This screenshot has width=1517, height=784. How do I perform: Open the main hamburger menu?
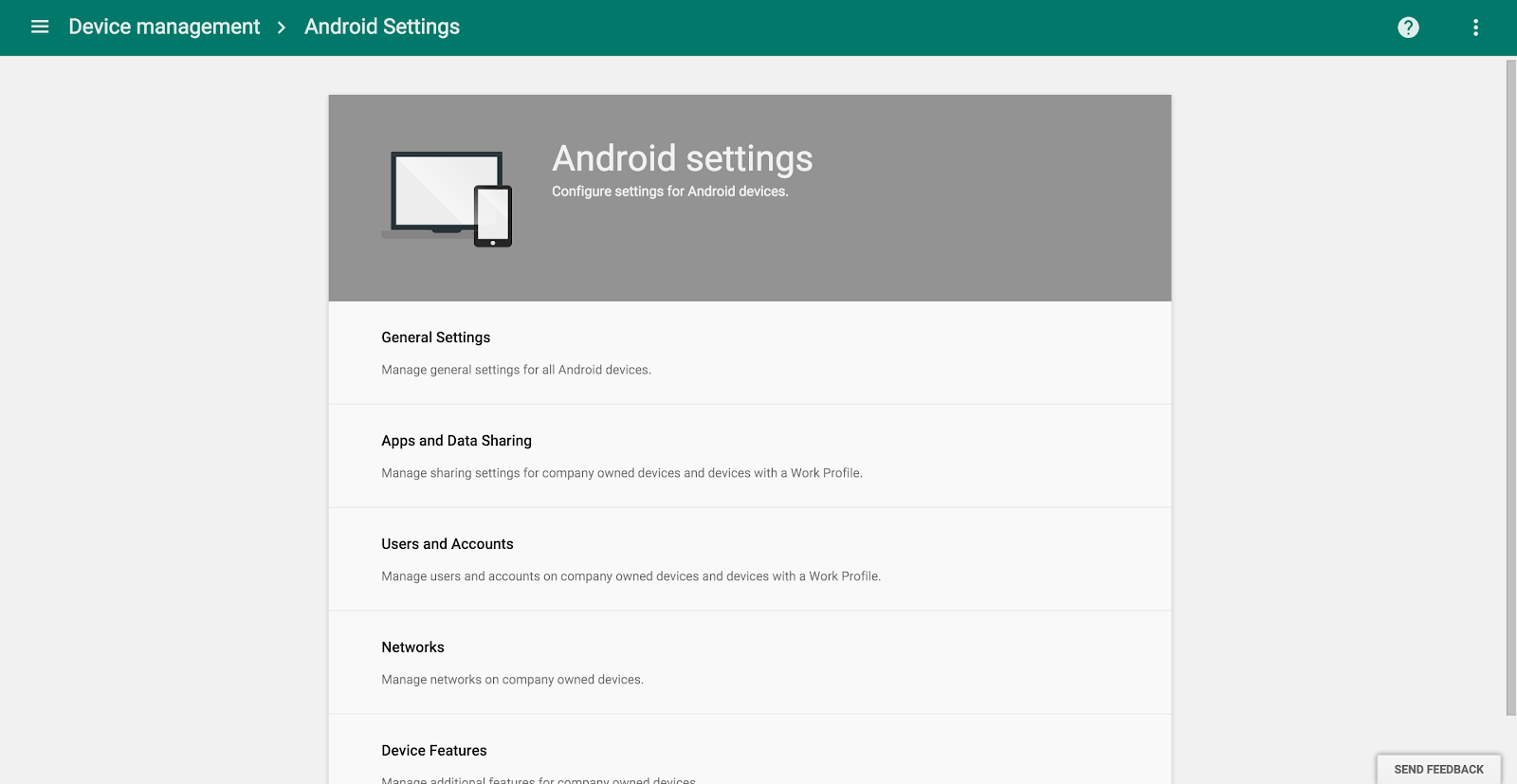tap(40, 27)
